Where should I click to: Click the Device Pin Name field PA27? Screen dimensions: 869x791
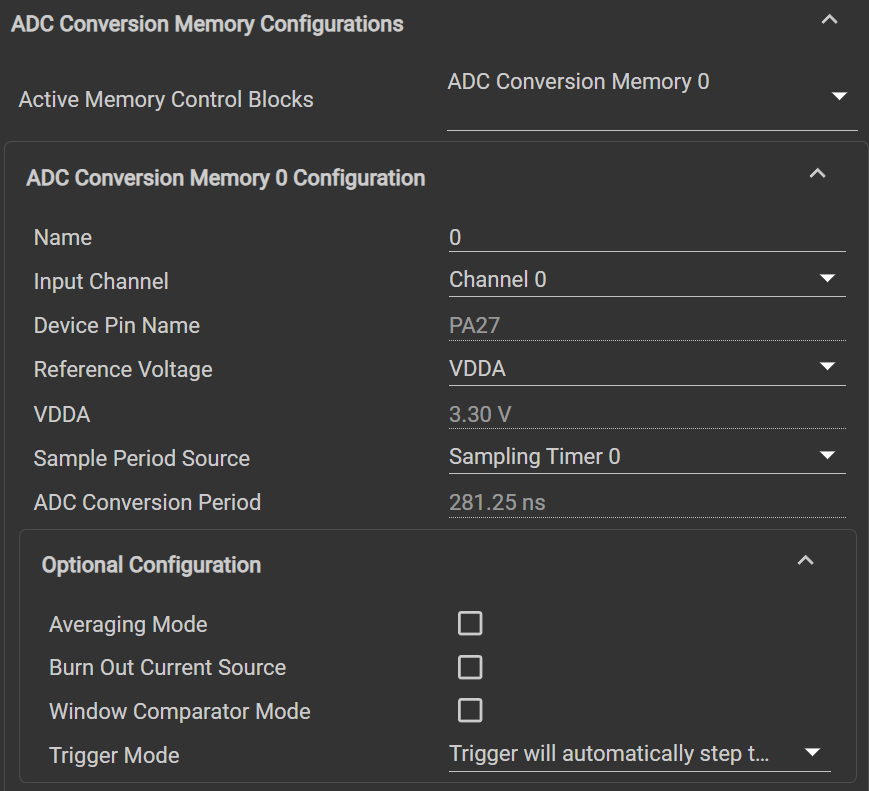click(646, 325)
